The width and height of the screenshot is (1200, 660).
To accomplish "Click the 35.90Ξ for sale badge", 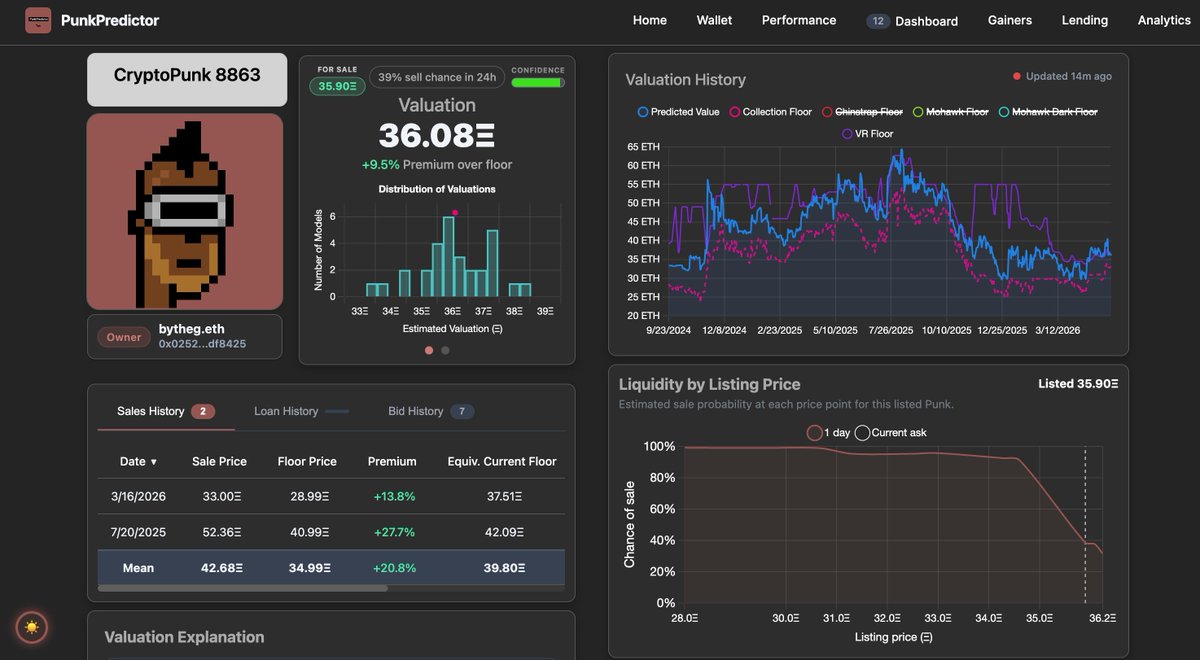I will 338,86.
